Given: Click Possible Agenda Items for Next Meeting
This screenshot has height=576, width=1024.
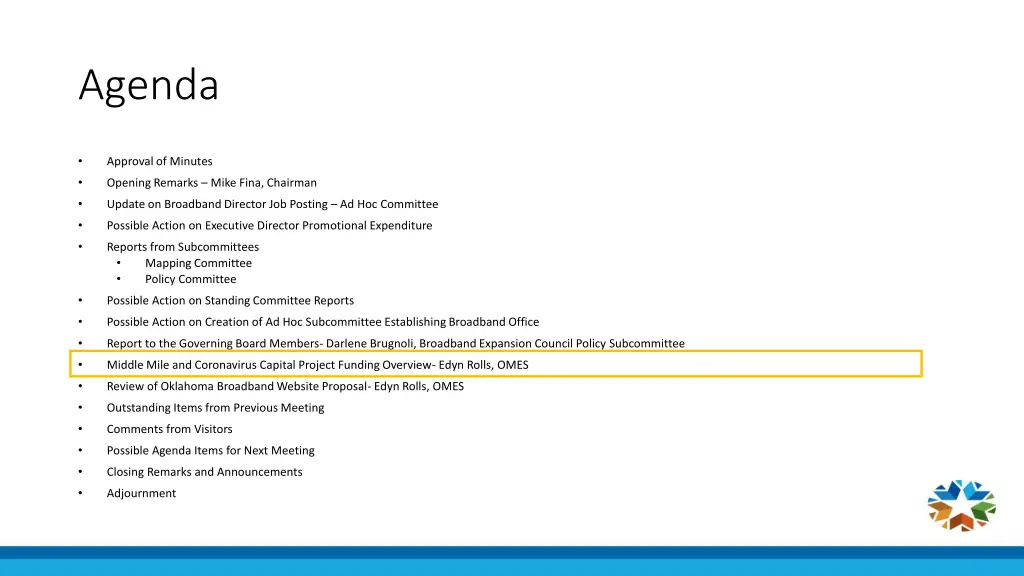Looking at the screenshot, I should tap(210, 451).
